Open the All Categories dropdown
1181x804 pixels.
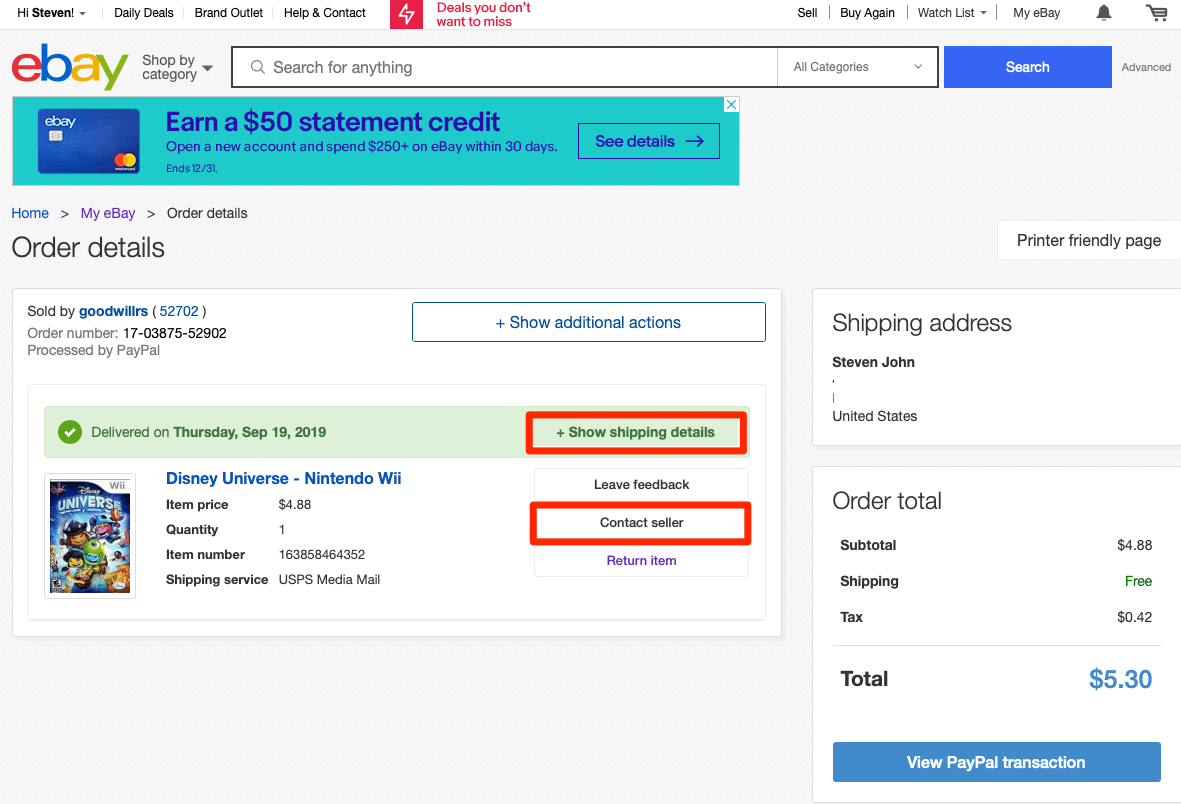(857, 67)
